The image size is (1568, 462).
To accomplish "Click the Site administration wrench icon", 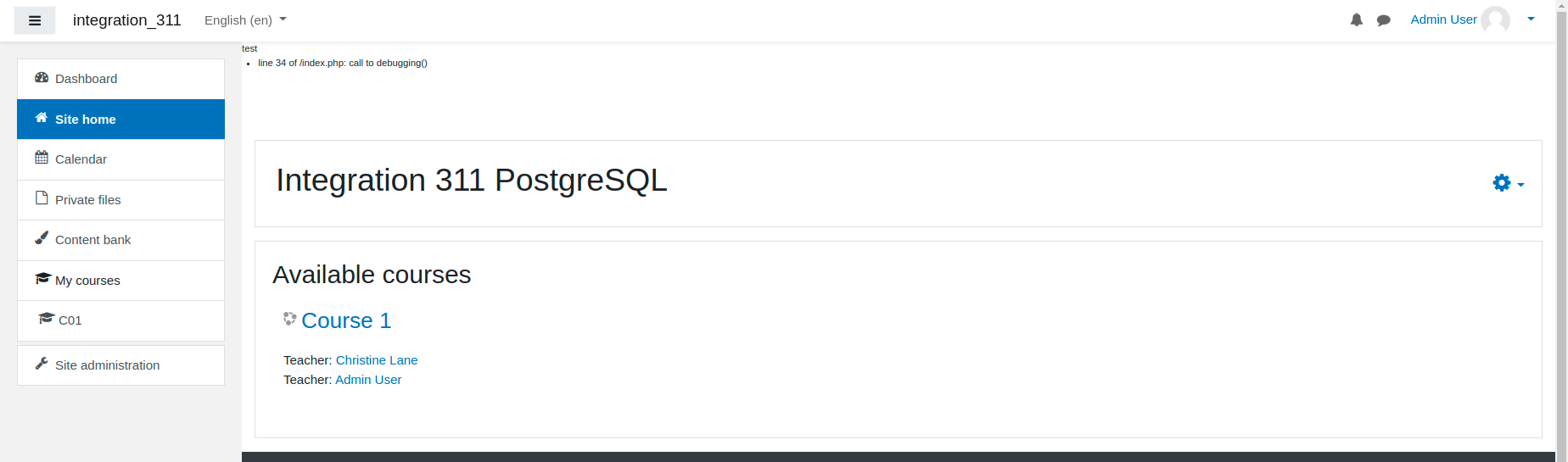I will pyautogui.click(x=42, y=364).
